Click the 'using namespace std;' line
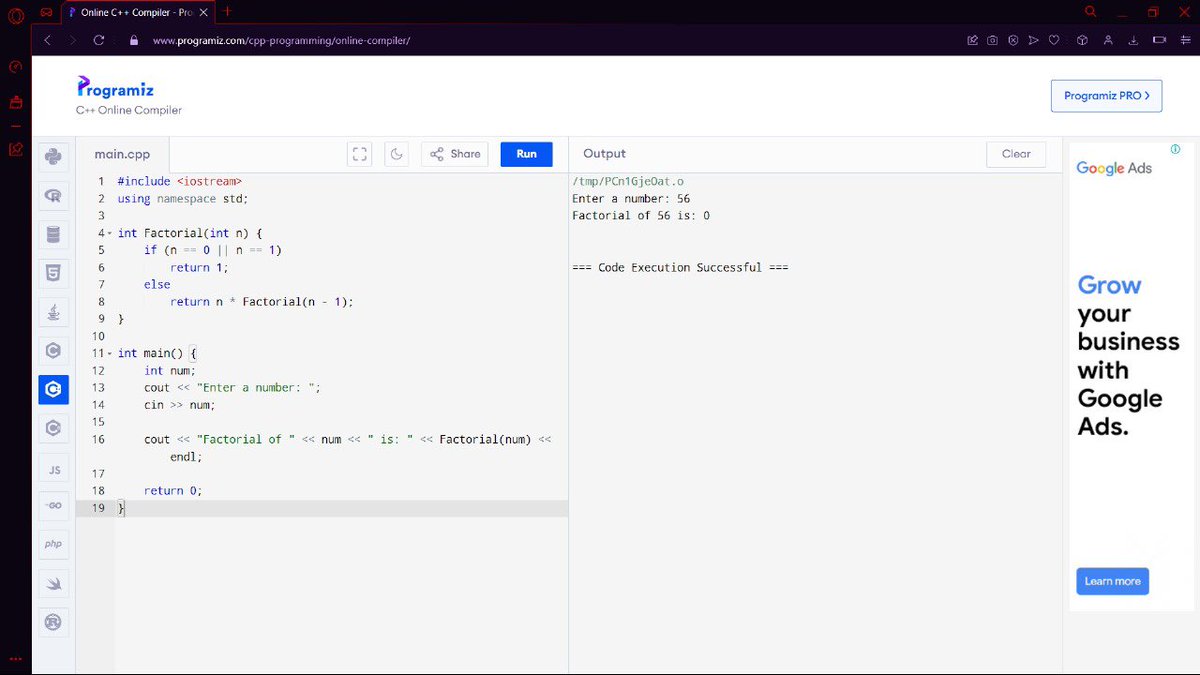 point(183,199)
